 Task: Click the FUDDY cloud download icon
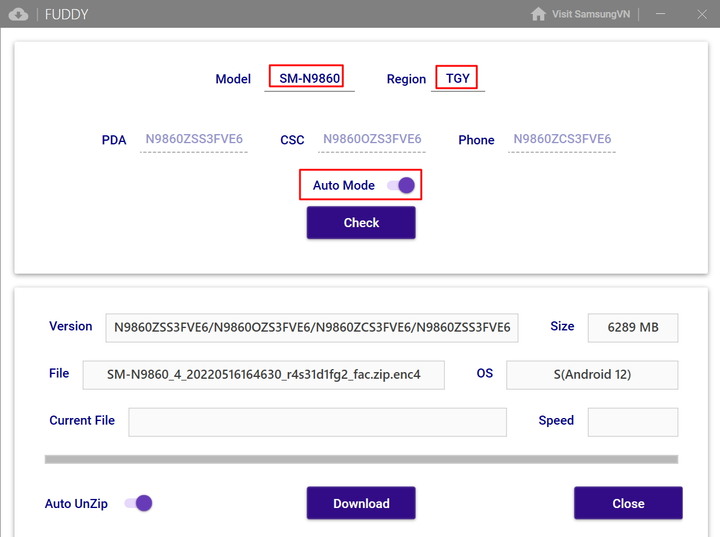coord(18,14)
